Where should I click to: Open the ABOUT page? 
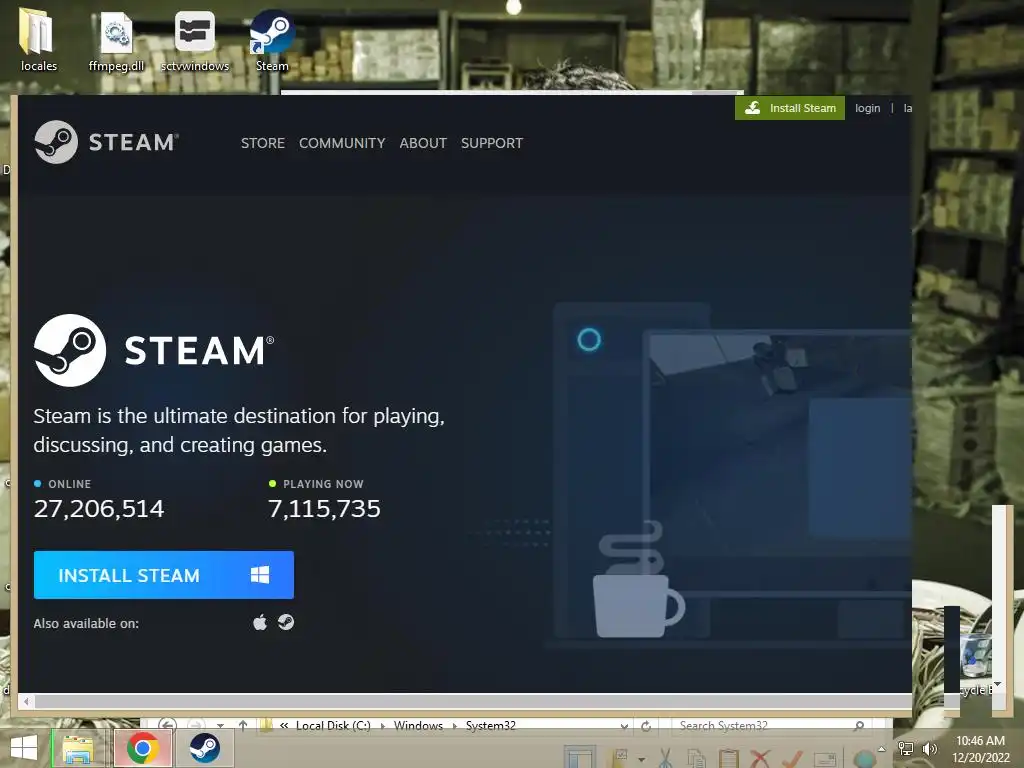pyautogui.click(x=423, y=143)
